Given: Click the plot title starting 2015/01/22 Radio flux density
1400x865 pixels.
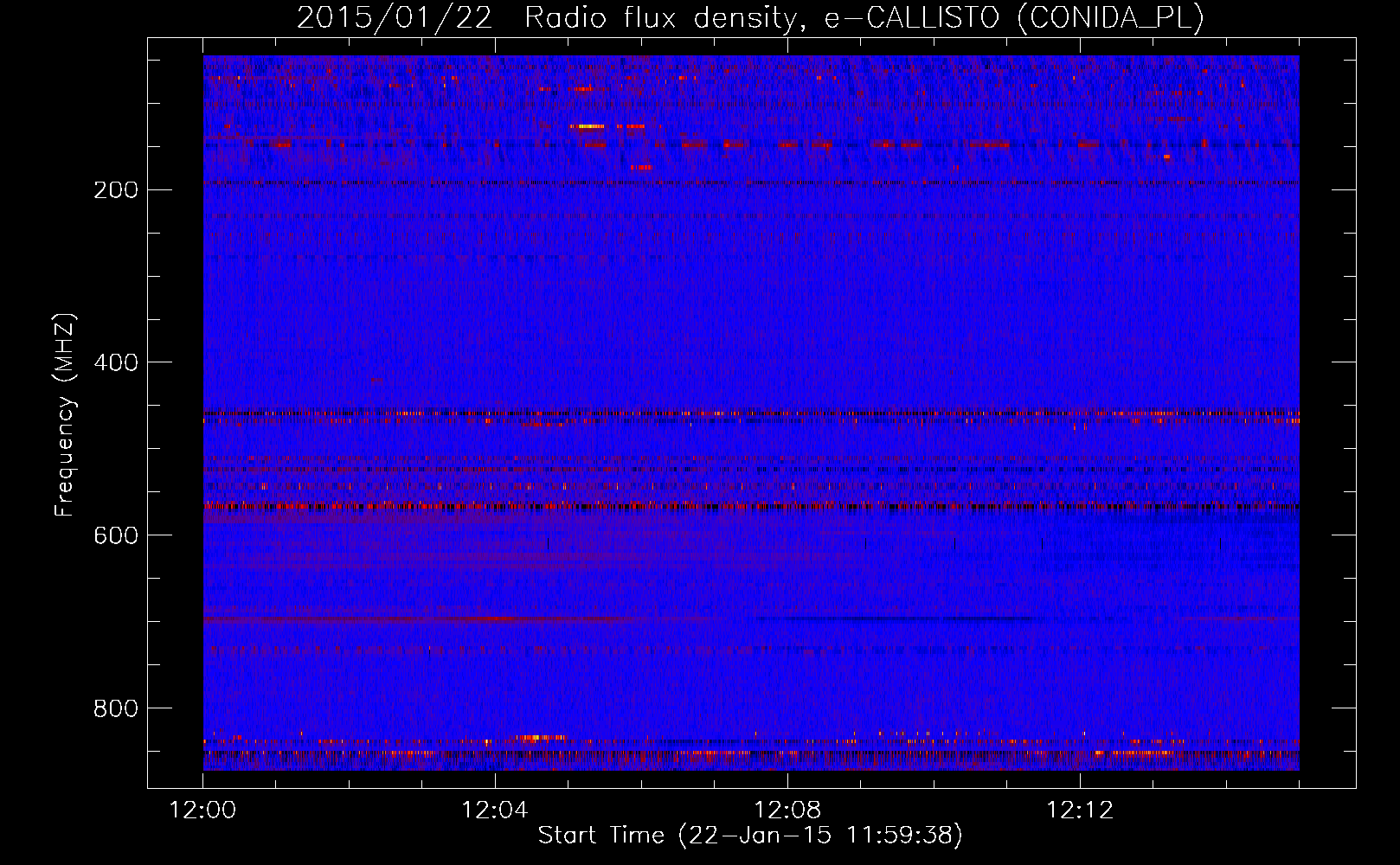Looking at the screenshot, I should [x=750, y=17].
